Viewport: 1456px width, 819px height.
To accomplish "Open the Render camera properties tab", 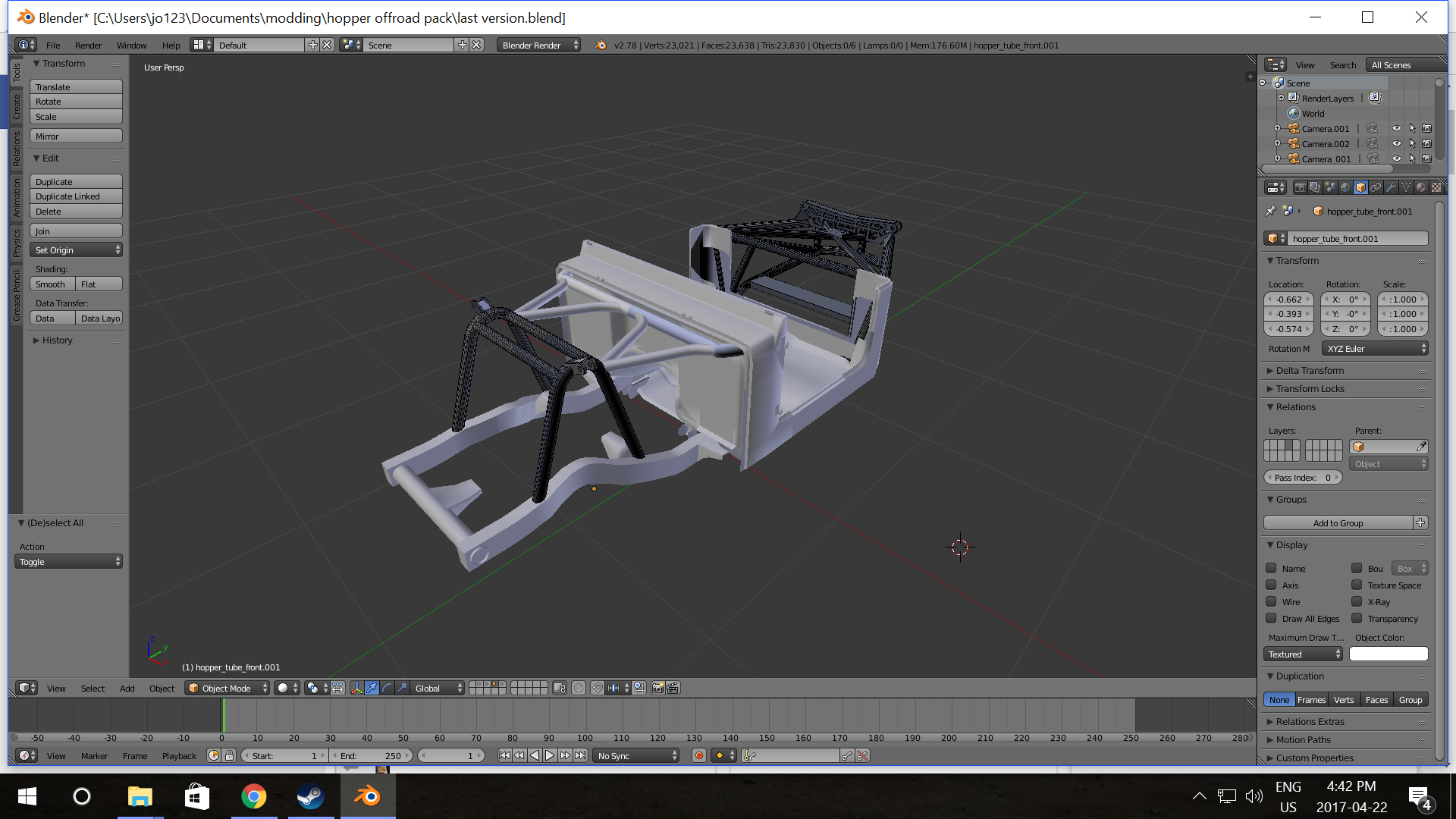I will point(1300,187).
